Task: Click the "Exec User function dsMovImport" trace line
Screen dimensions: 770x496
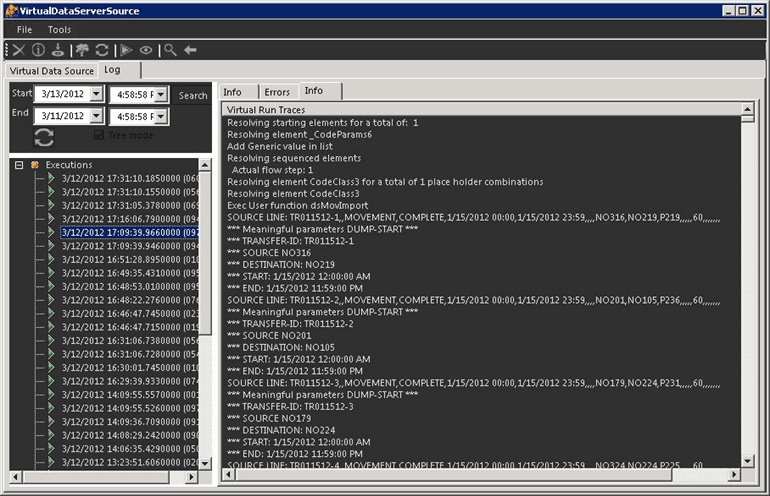Action: (x=298, y=205)
